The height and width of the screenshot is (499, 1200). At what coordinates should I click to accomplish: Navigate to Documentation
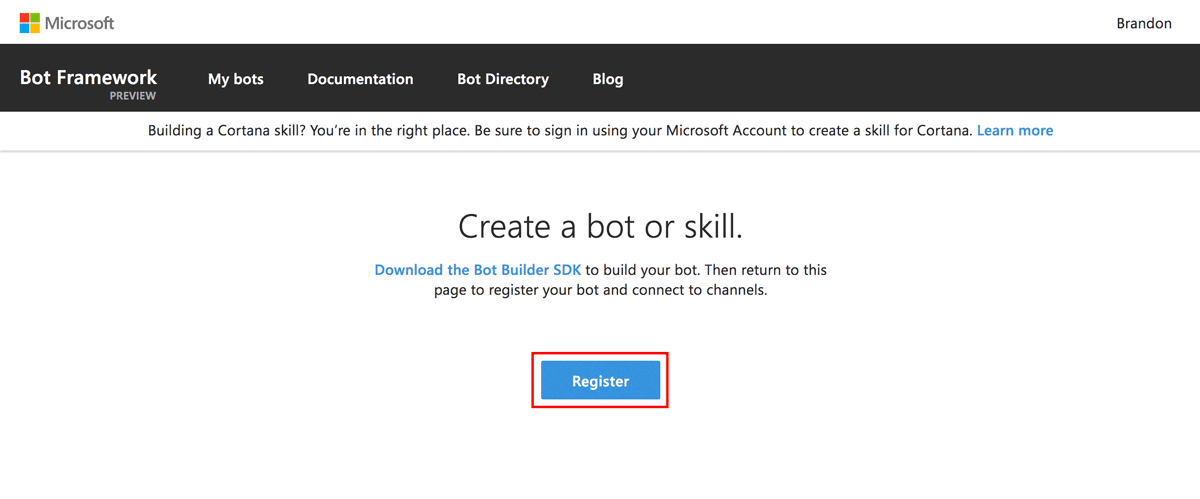[x=360, y=79]
